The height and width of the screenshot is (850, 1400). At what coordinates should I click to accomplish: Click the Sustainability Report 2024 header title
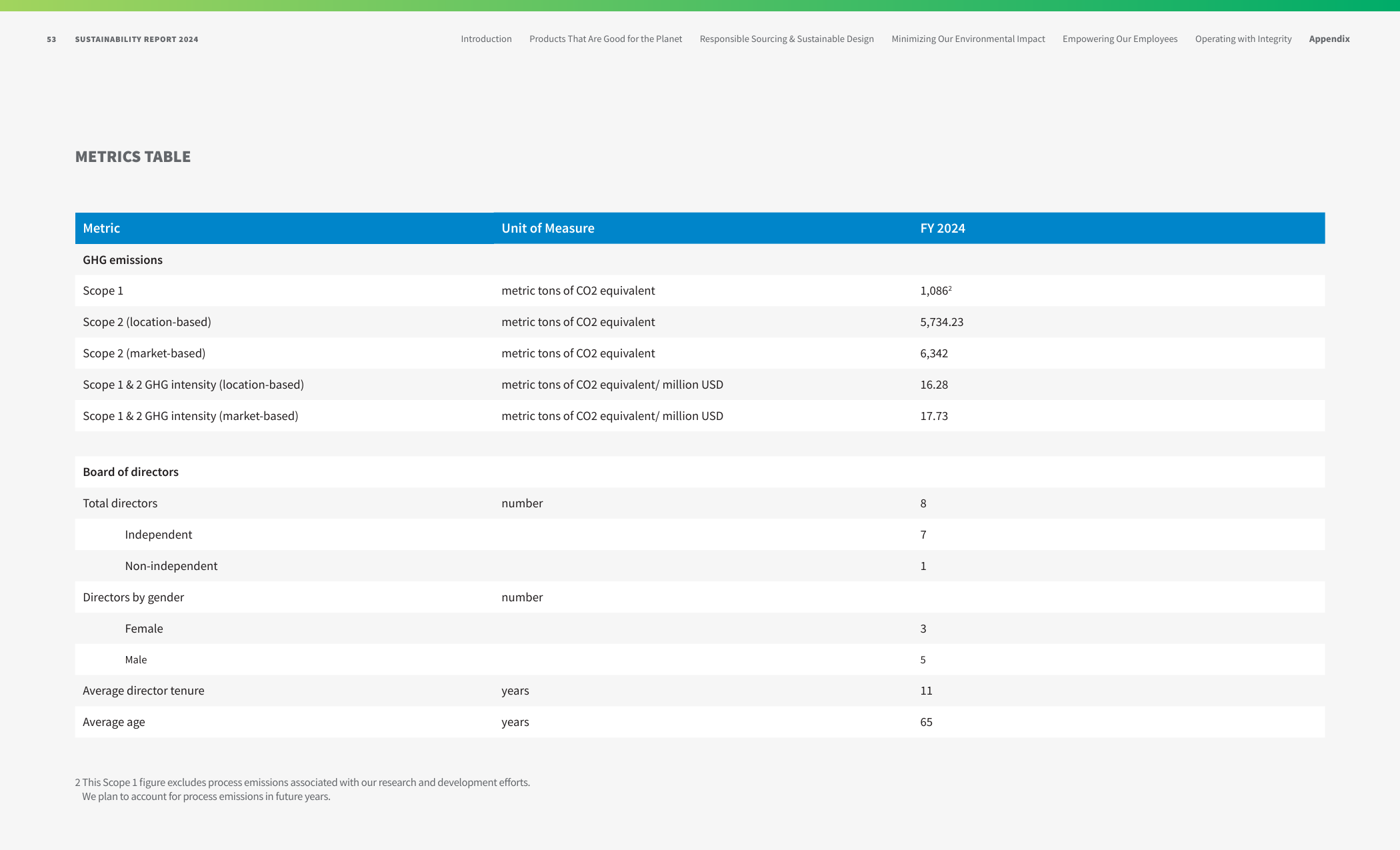tap(137, 39)
